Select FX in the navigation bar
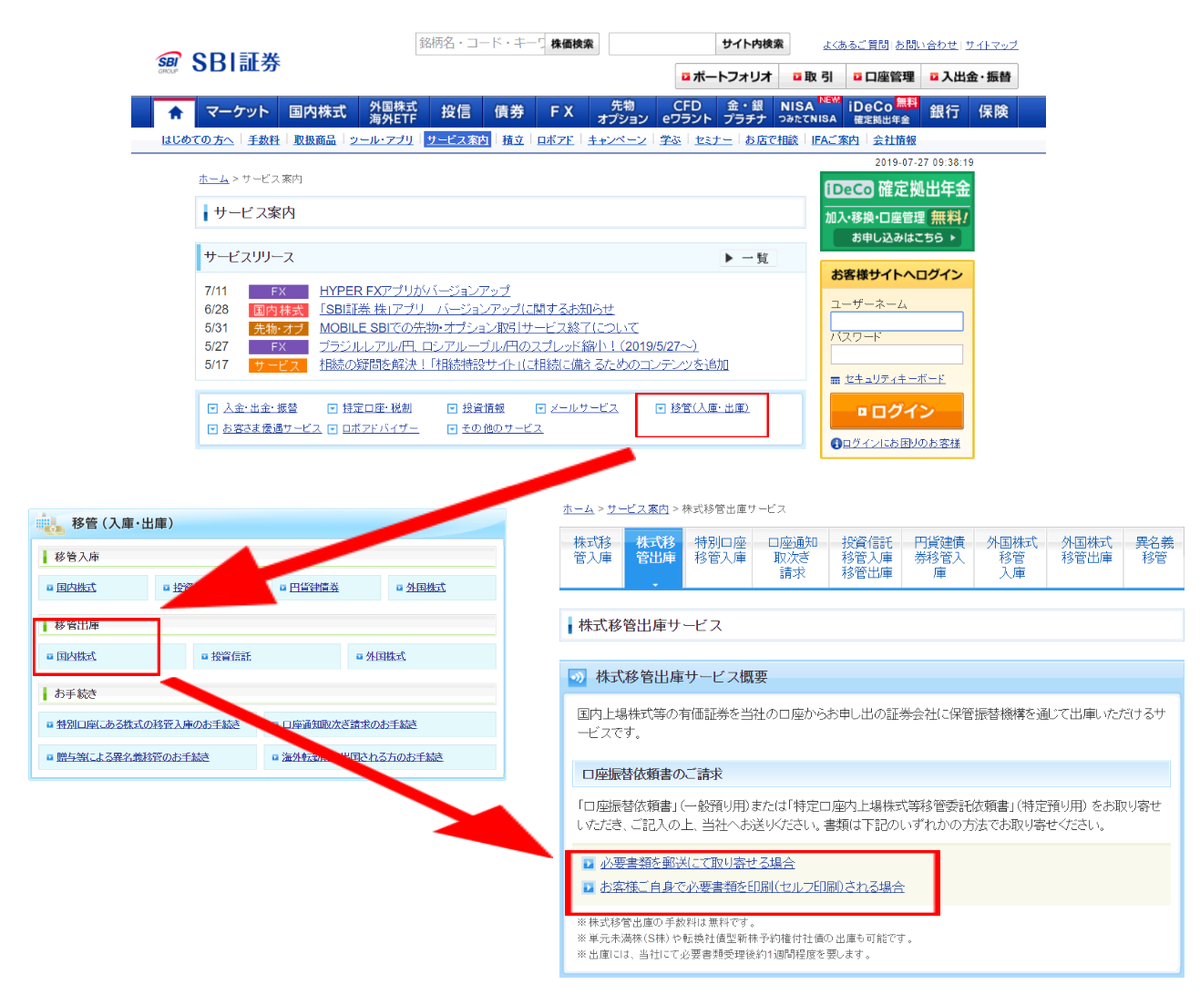This screenshot has height=995, width=1200. [x=562, y=112]
